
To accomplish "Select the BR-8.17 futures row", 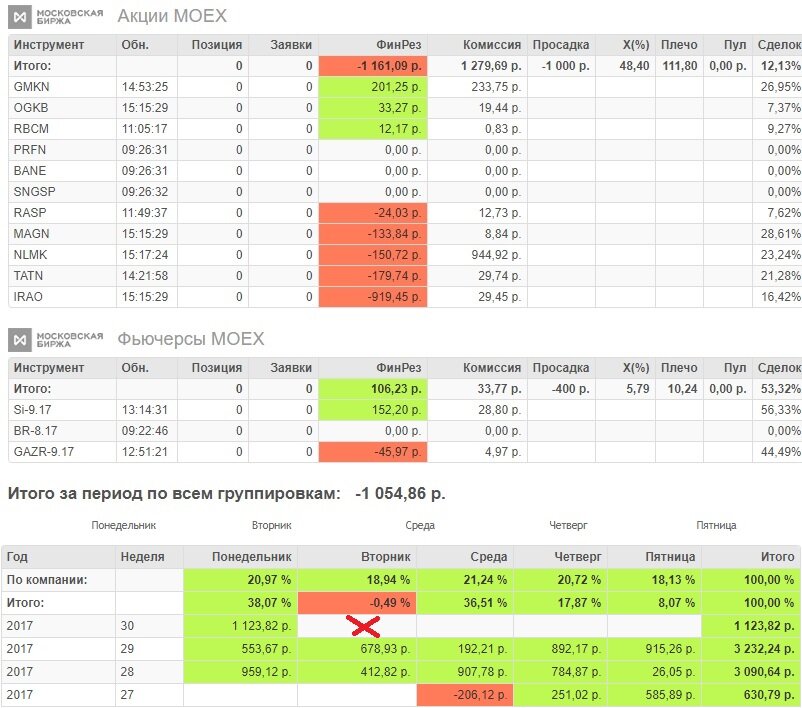I will [x=405, y=431].
